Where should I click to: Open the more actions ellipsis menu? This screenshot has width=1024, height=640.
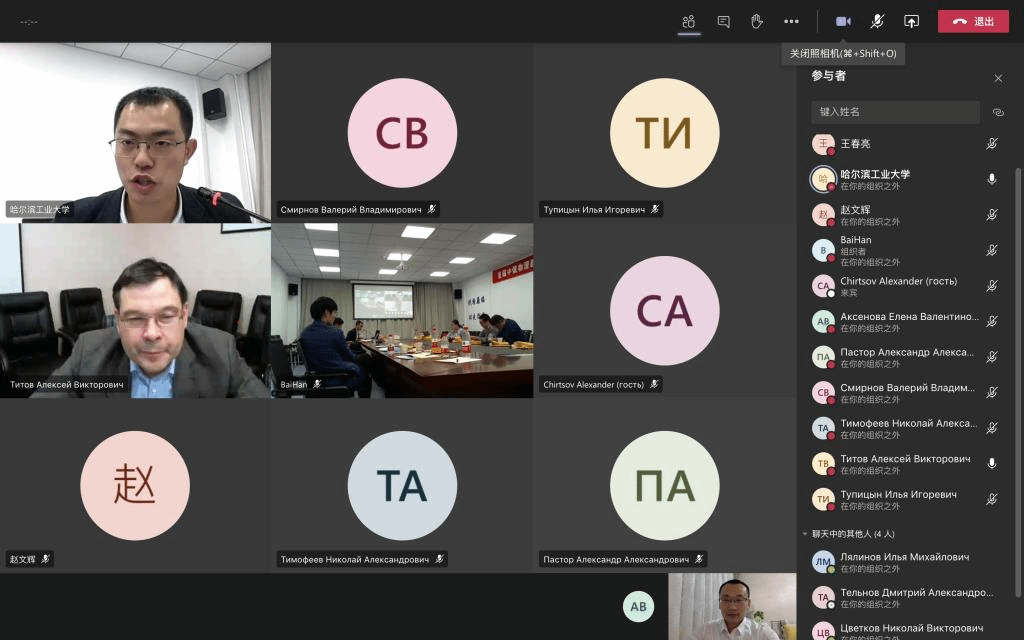point(791,21)
